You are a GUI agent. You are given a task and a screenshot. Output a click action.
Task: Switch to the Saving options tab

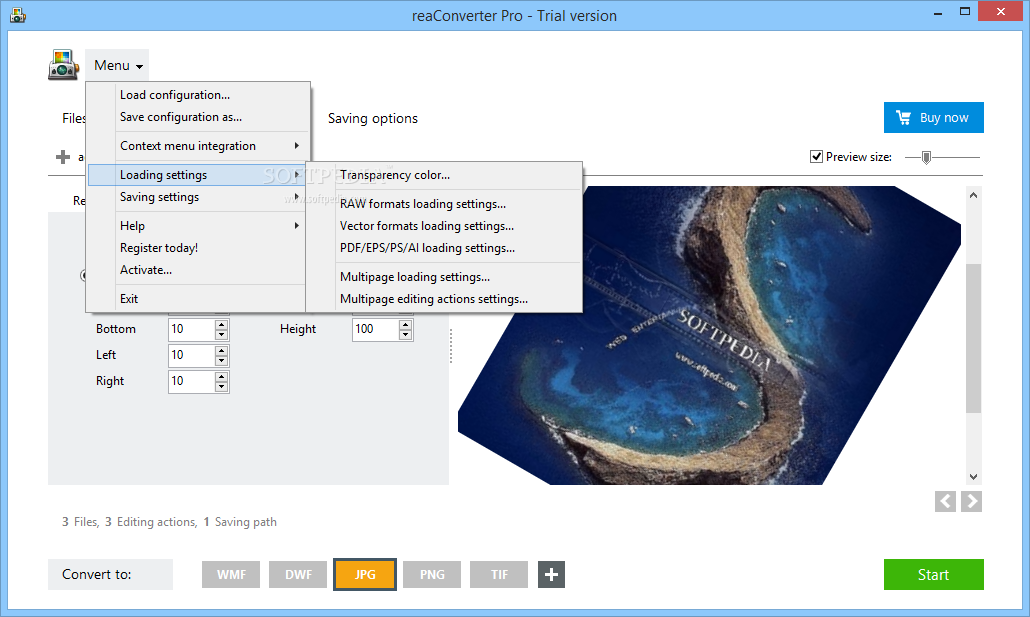click(x=372, y=118)
